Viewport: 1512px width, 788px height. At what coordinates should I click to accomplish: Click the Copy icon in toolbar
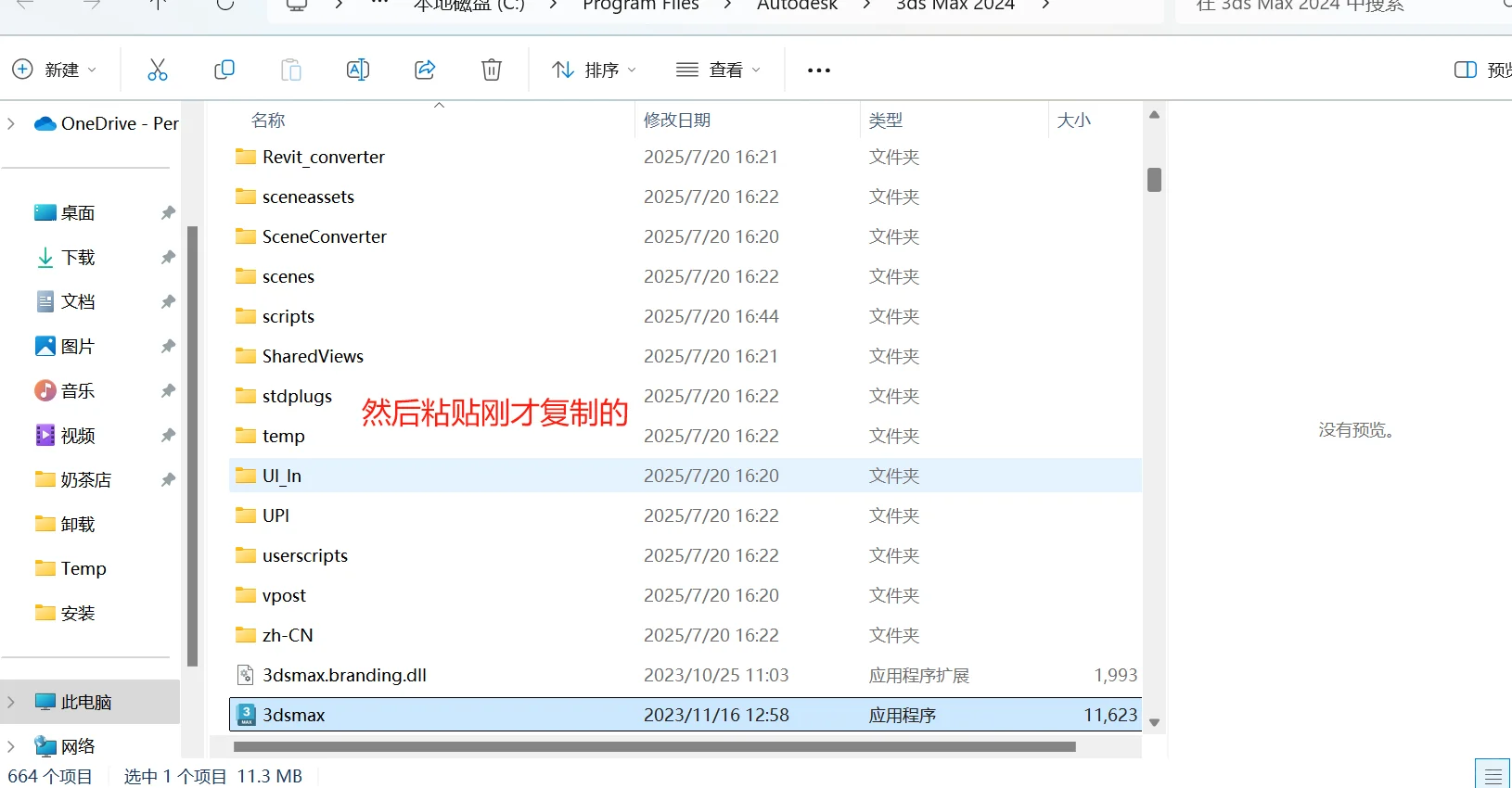tap(224, 70)
